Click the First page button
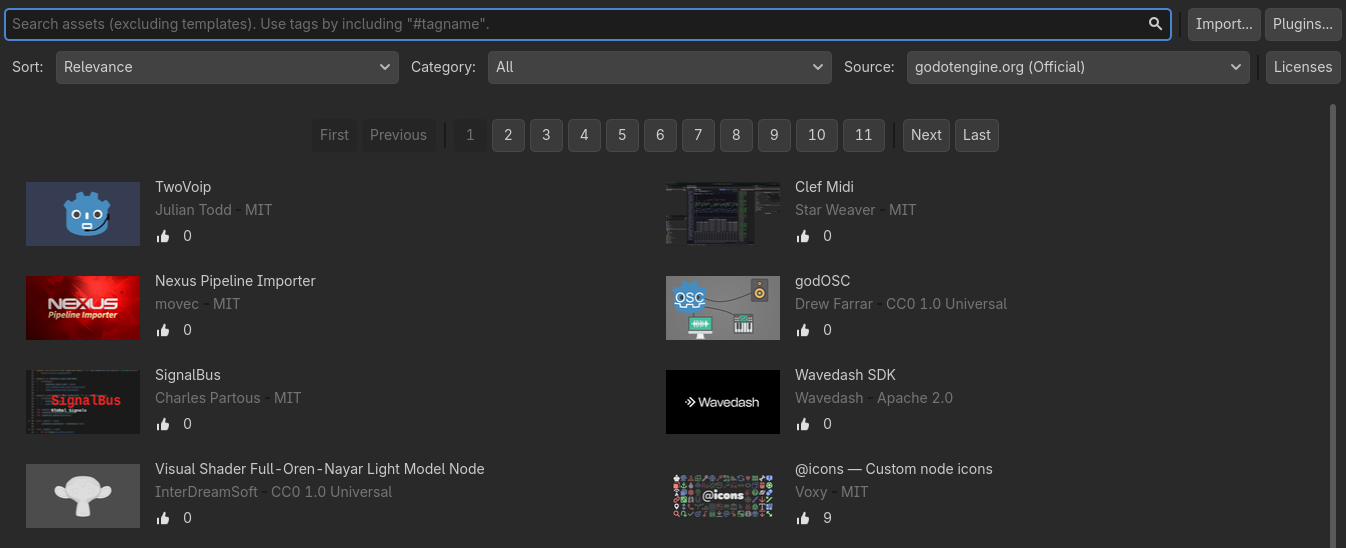Screen dimensions: 1346x548 (335, 135)
